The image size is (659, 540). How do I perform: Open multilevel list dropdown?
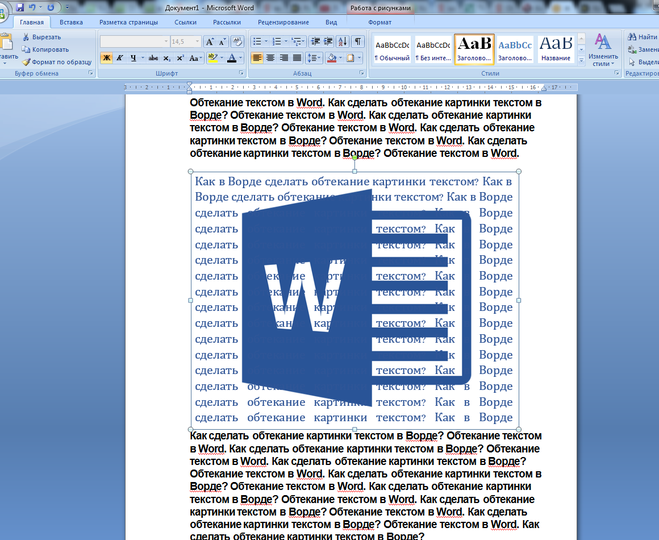click(298, 41)
